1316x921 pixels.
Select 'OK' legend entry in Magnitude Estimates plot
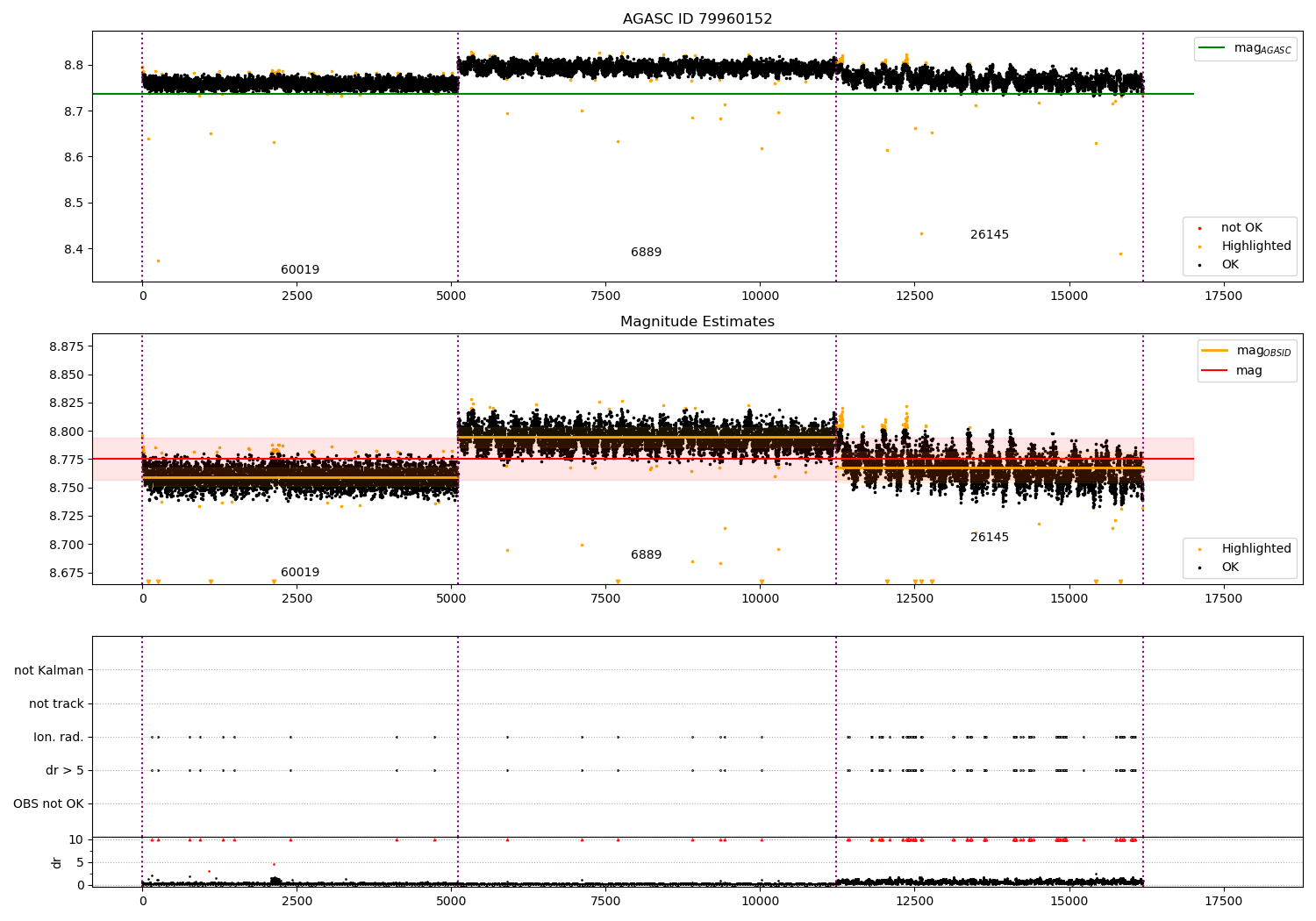[1230, 568]
